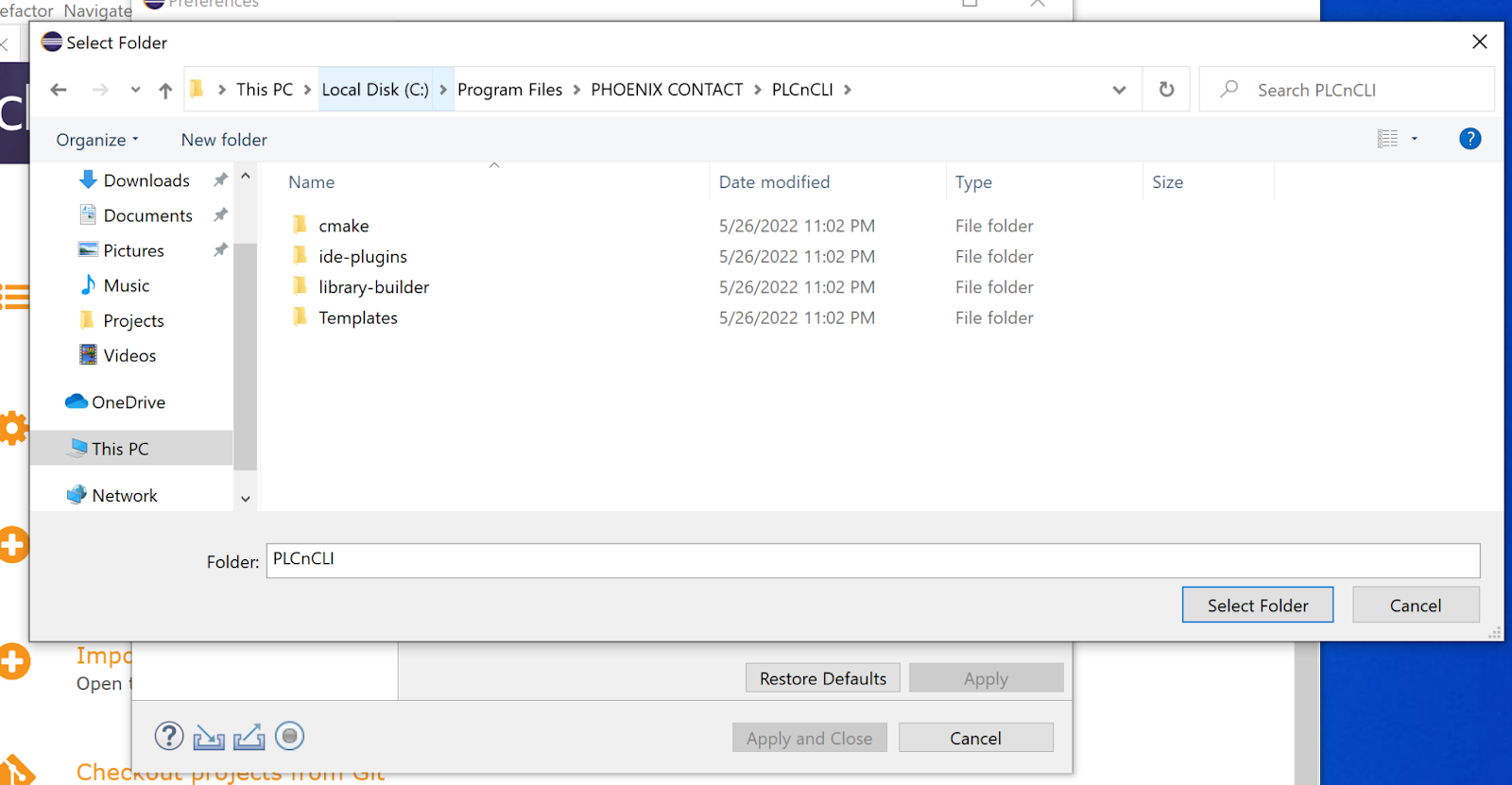Select Videos in the navigation pane
The image size is (1512, 785).
pyautogui.click(x=129, y=355)
